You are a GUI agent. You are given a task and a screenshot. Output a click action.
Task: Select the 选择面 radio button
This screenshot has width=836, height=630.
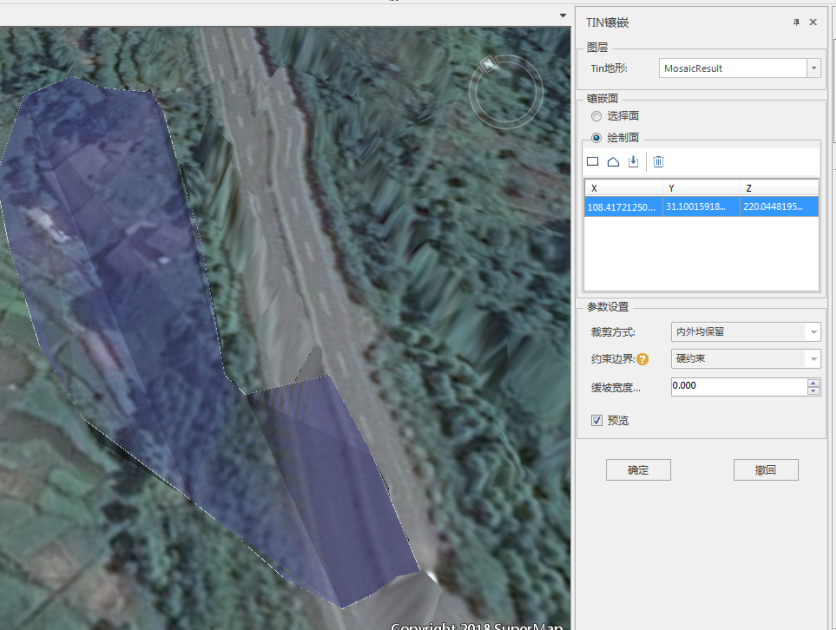[597, 116]
